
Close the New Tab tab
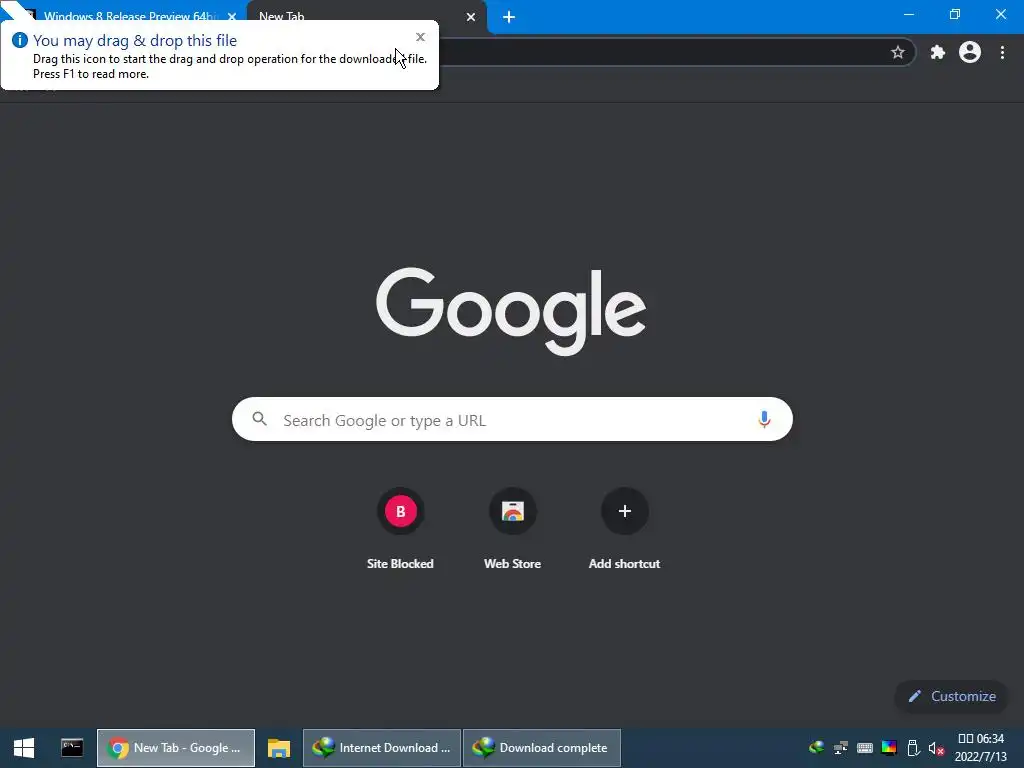click(x=471, y=17)
